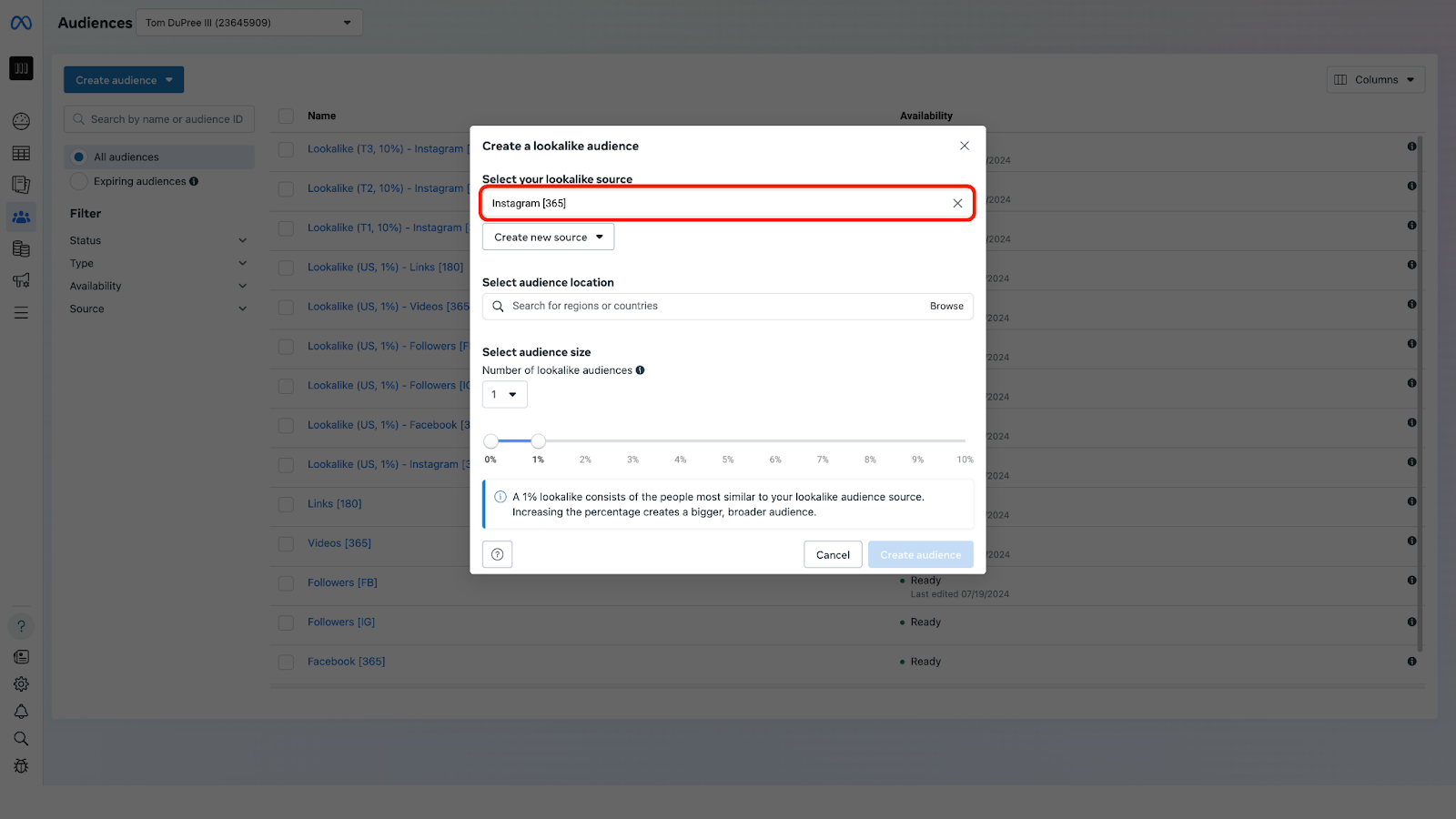The width and height of the screenshot is (1456, 819).
Task: Click info icon on first Lookalike T3 row
Action: click(x=1411, y=146)
